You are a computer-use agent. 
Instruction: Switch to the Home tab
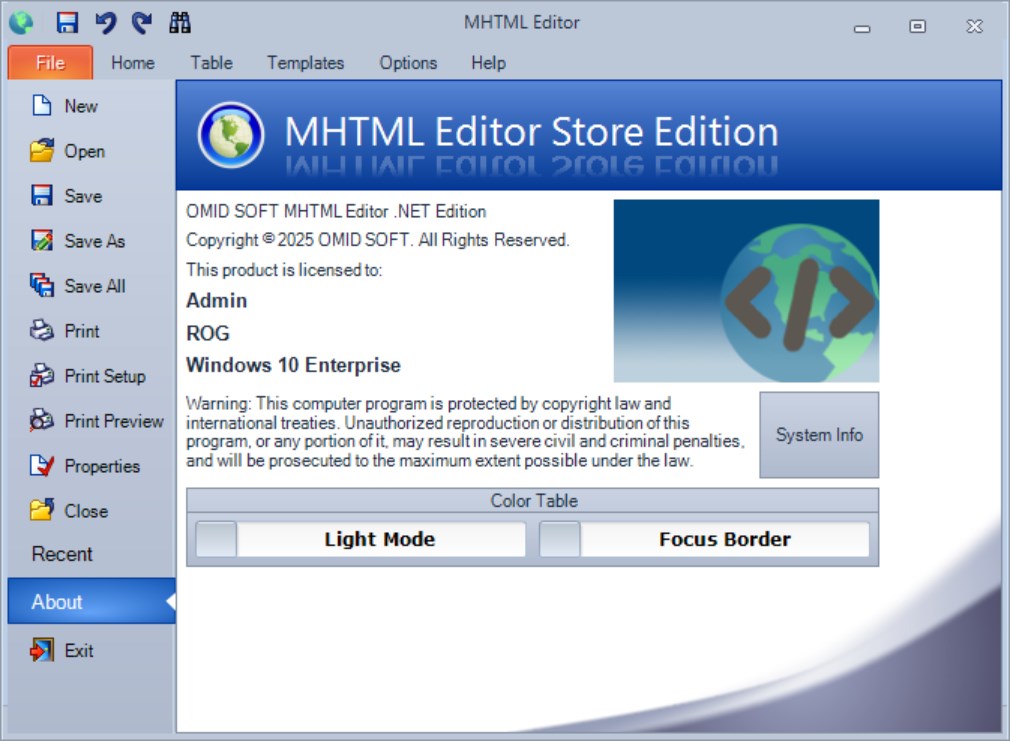click(133, 63)
